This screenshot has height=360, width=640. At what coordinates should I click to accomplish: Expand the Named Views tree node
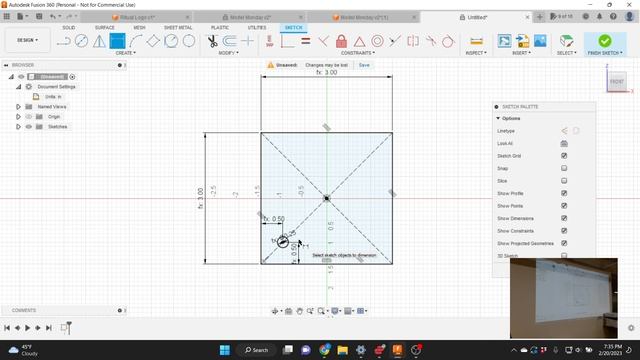point(18,107)
